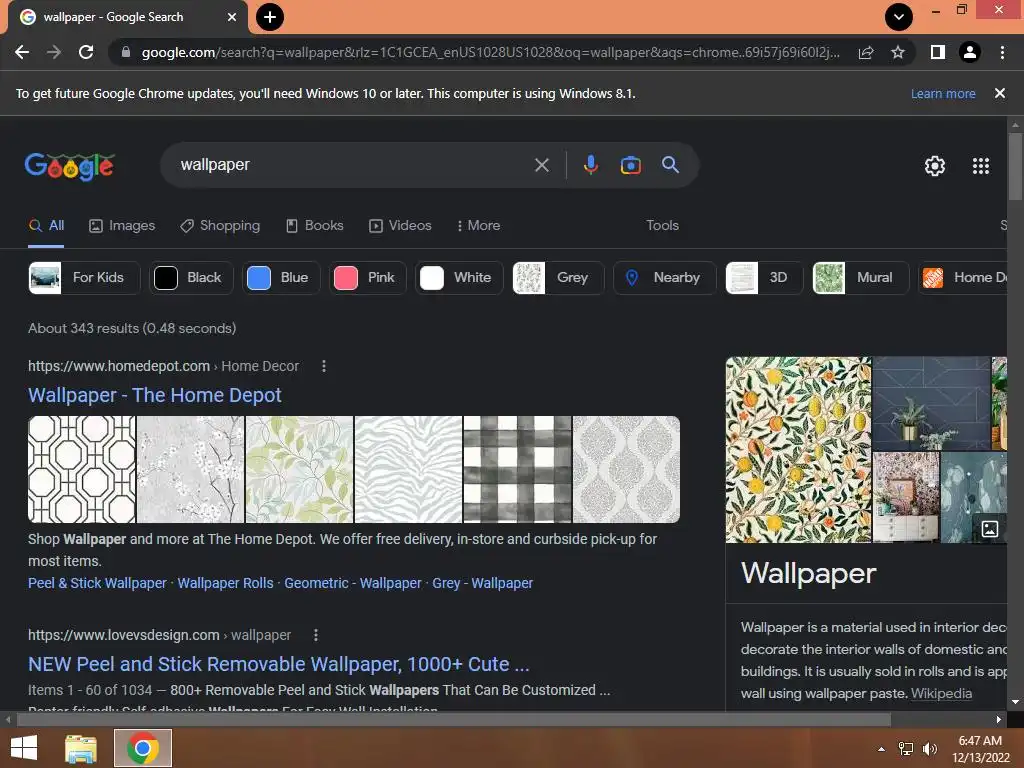Open the Learn more link about updates
Screen dimensions: 1024x768
[943, 94]
